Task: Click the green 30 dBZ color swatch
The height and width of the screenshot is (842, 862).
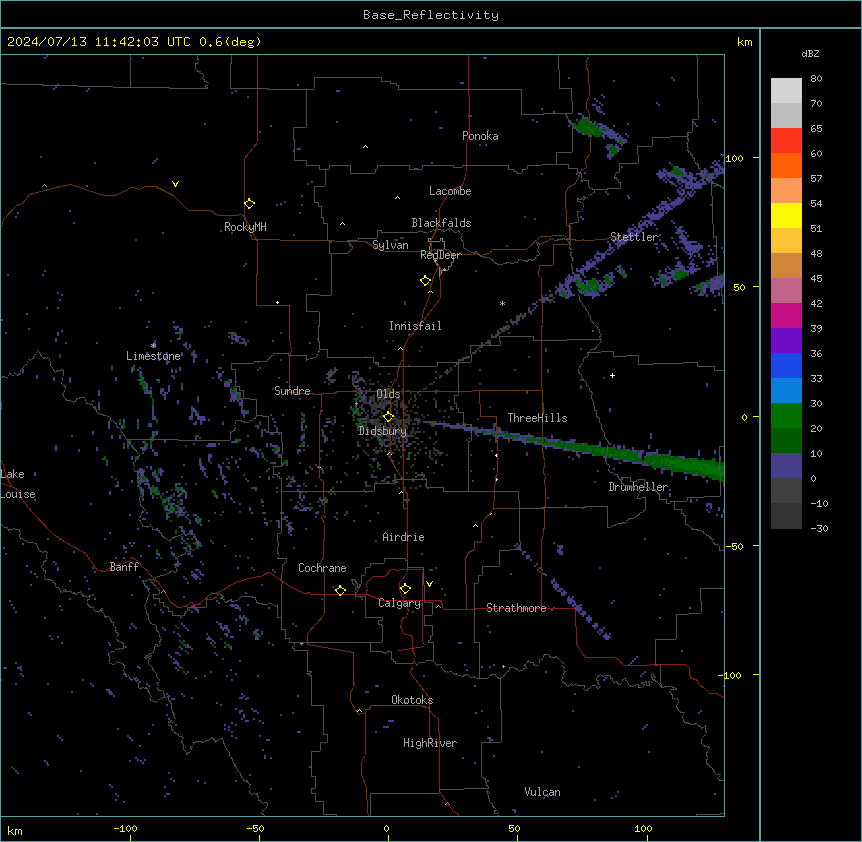Action: point(786,416)
